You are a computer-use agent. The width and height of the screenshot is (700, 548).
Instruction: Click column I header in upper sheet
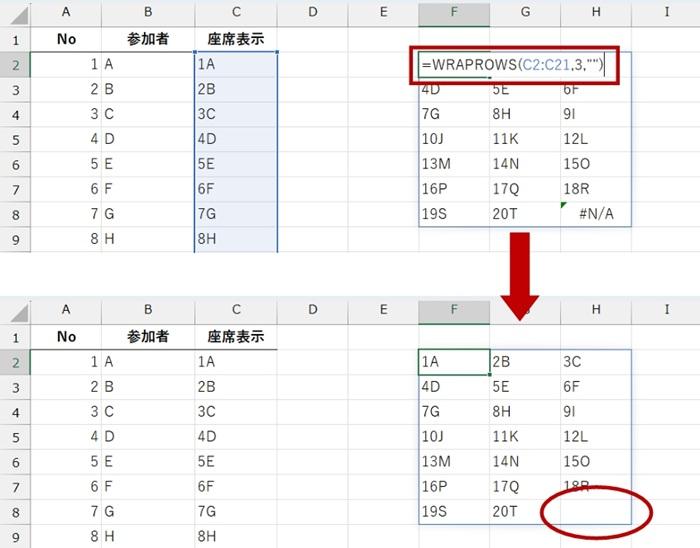pos(666,13)
